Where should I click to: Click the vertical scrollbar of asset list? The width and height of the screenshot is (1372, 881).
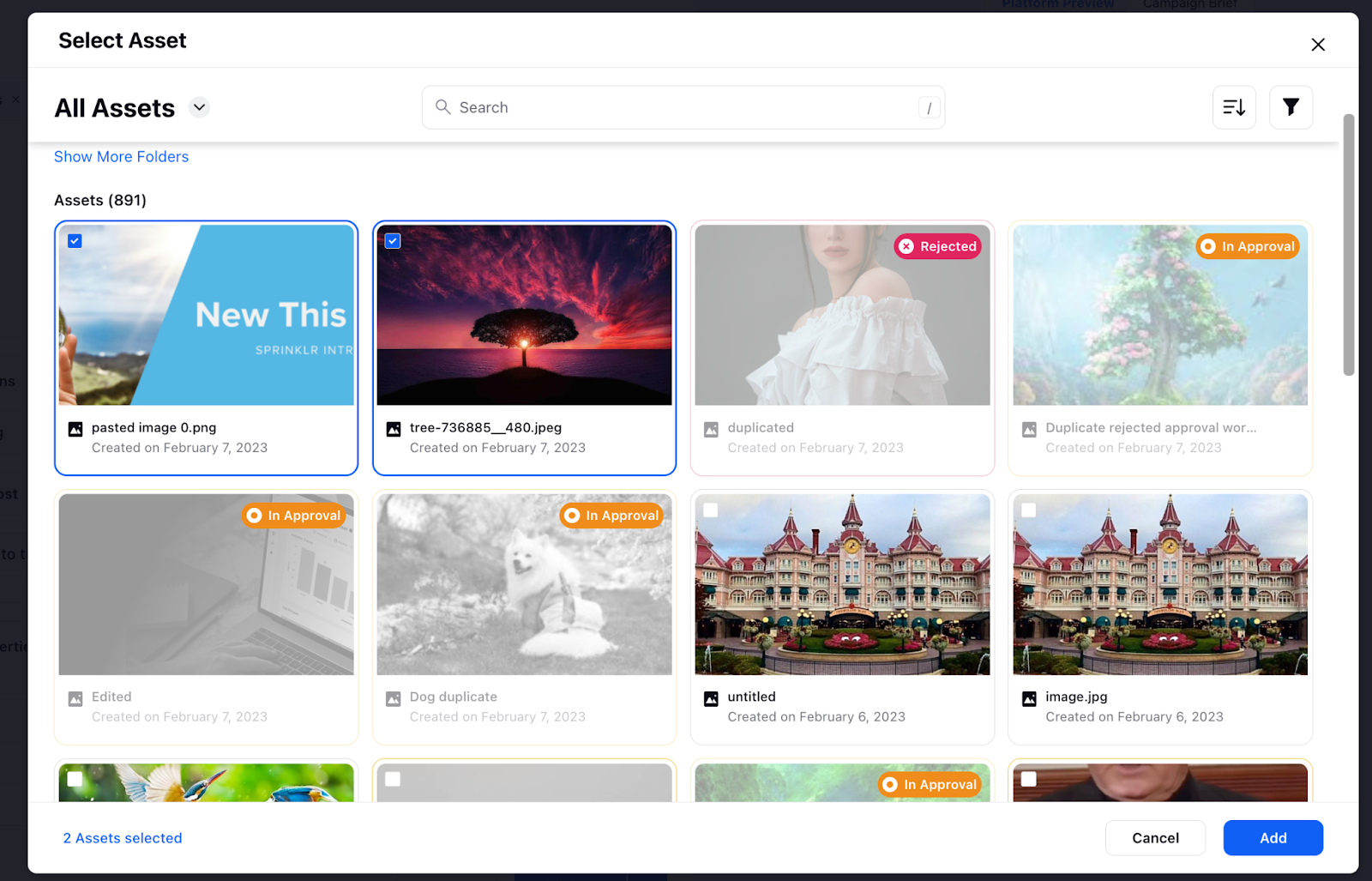pyautogui.click(x=1349, y=244)
